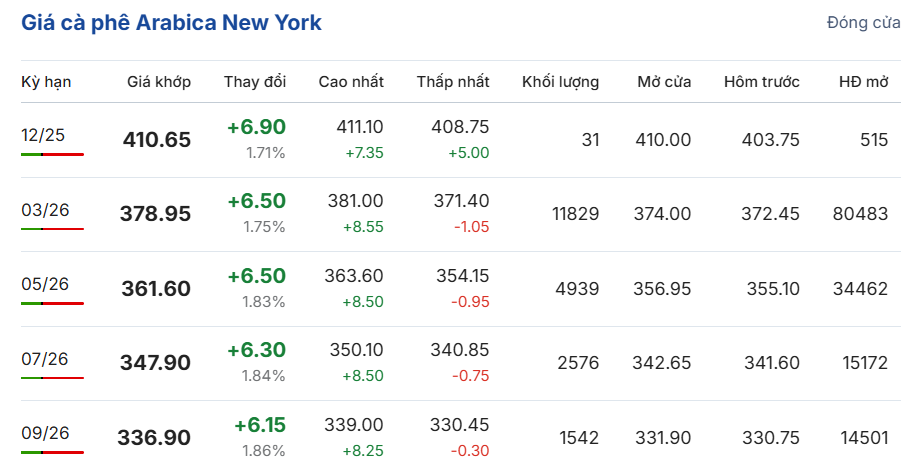Click the green-red range bar under 12/25
Image resolution: width=924 pixels, height=468 pixels.
(x=52, y=154)
